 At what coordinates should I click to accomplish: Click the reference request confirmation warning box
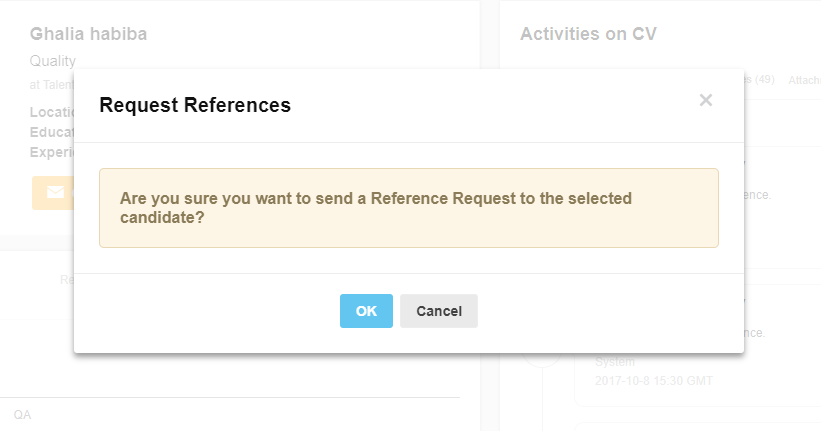click(x=409, y=208)
